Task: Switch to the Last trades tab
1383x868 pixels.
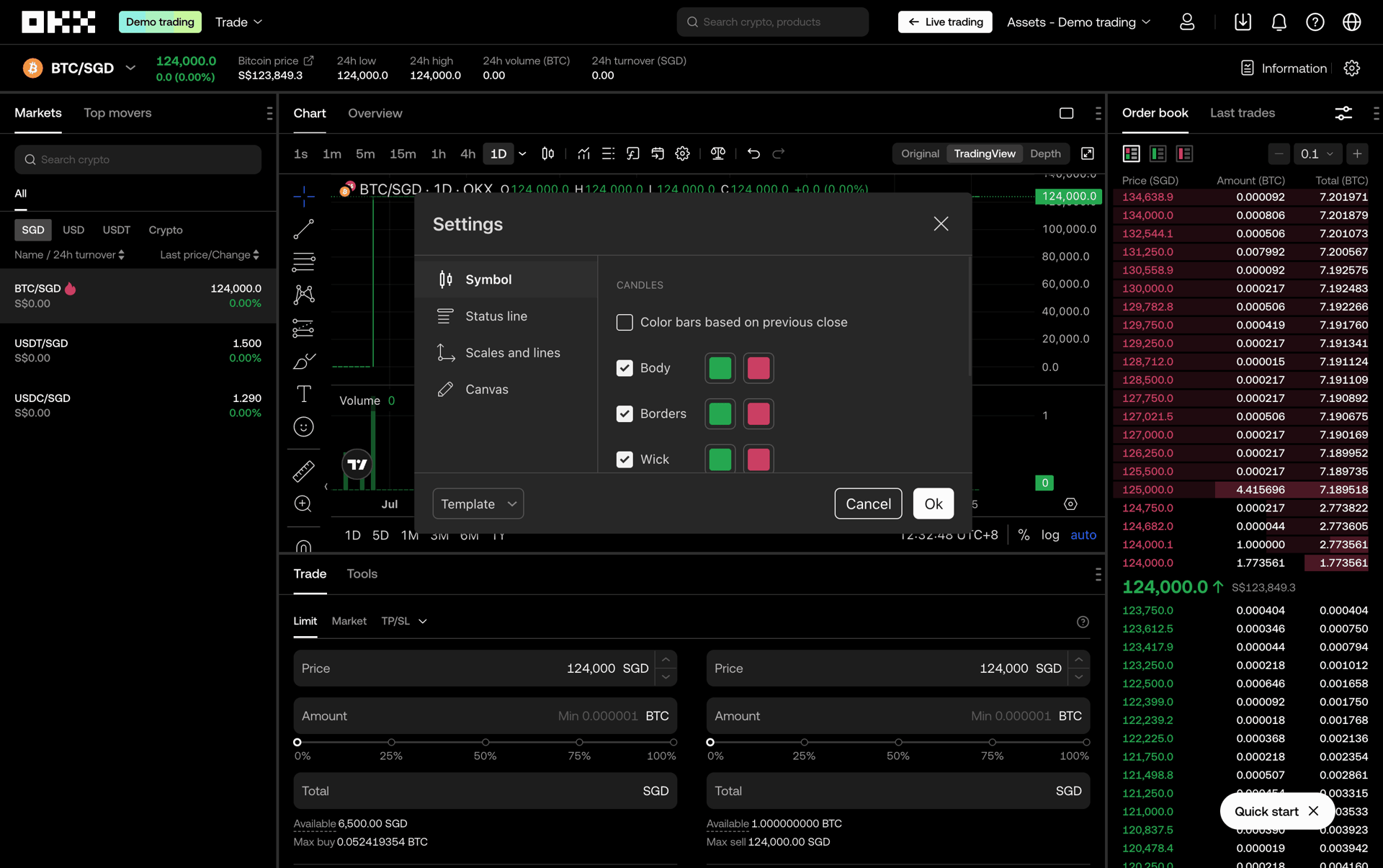Action: (x=1243, y=113)
